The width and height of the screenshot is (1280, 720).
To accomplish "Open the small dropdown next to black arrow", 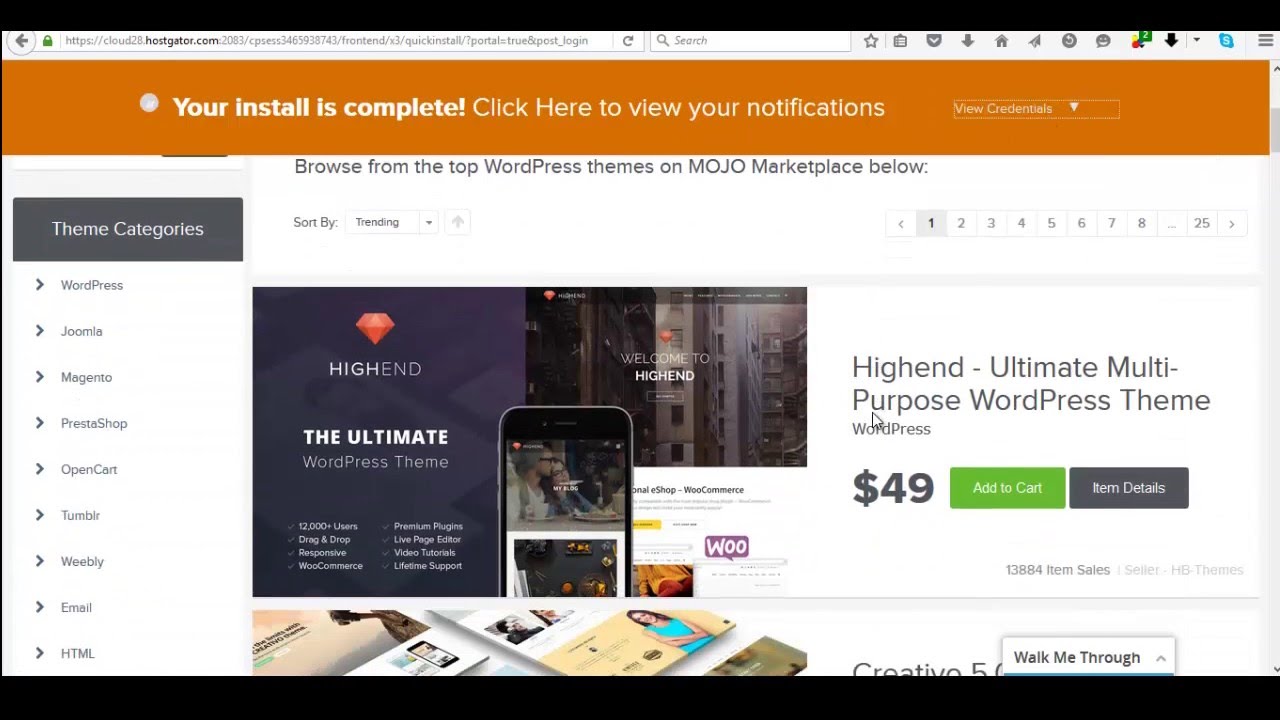I will pos(1196,41).
